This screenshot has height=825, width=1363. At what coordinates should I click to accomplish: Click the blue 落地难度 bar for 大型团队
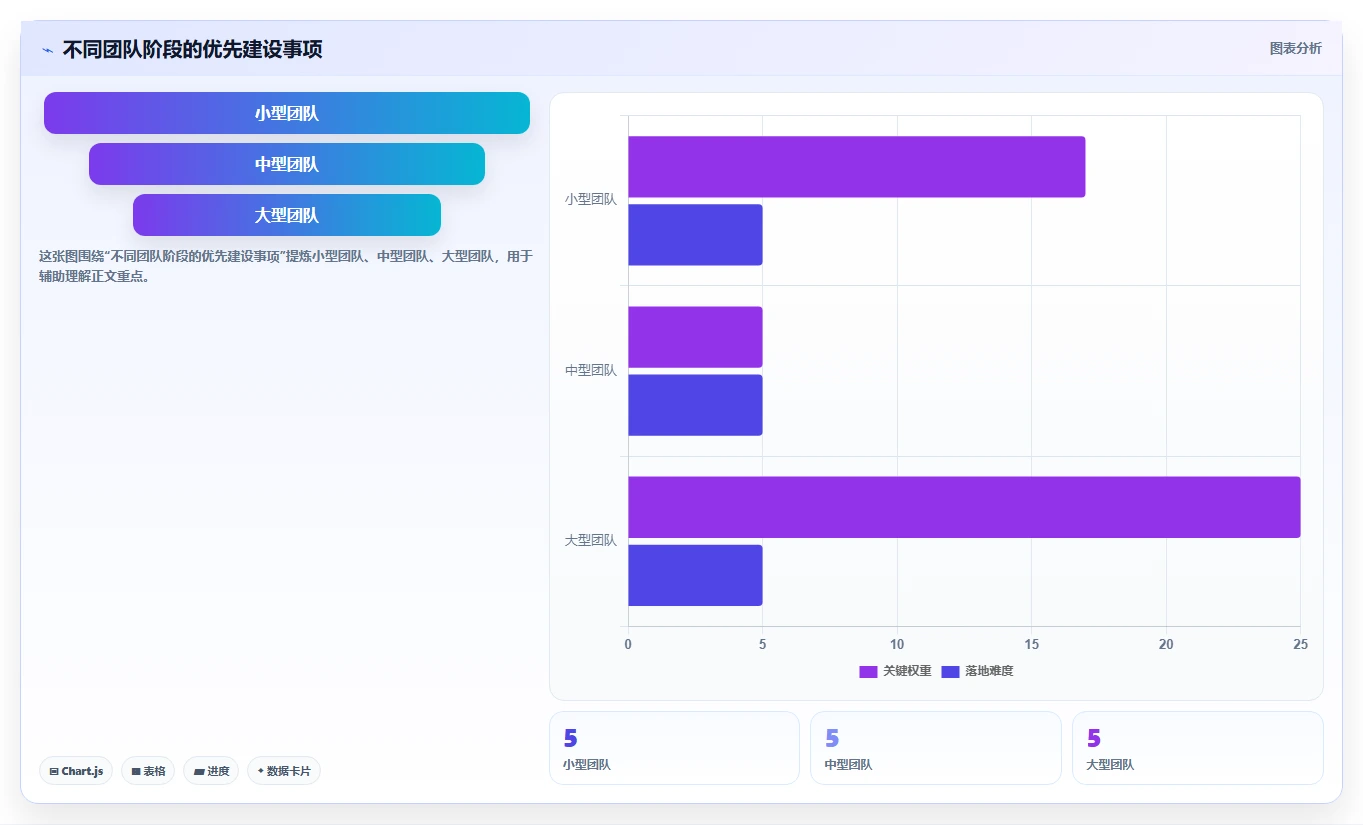tap(695, 575)
